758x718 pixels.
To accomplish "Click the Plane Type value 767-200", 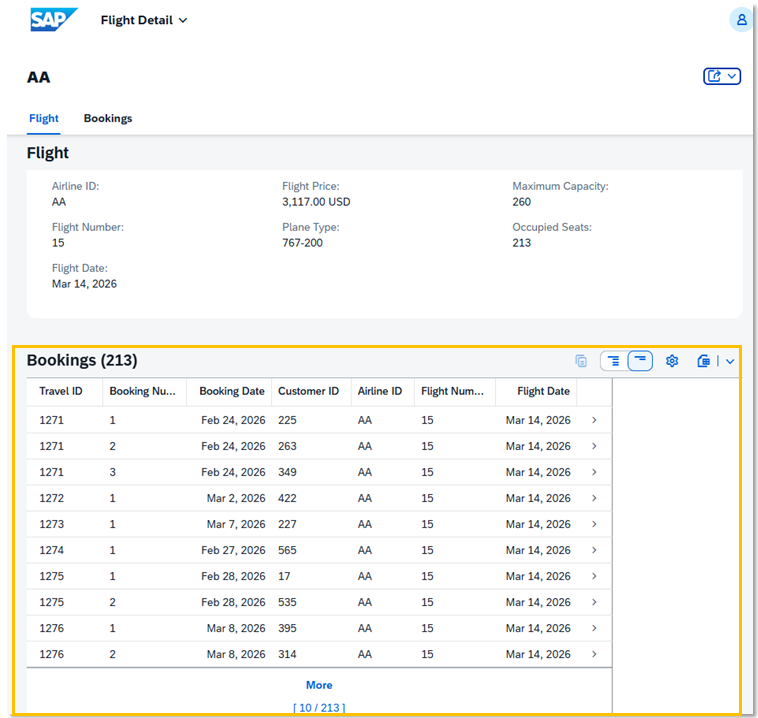I will [x=302, y=243].
